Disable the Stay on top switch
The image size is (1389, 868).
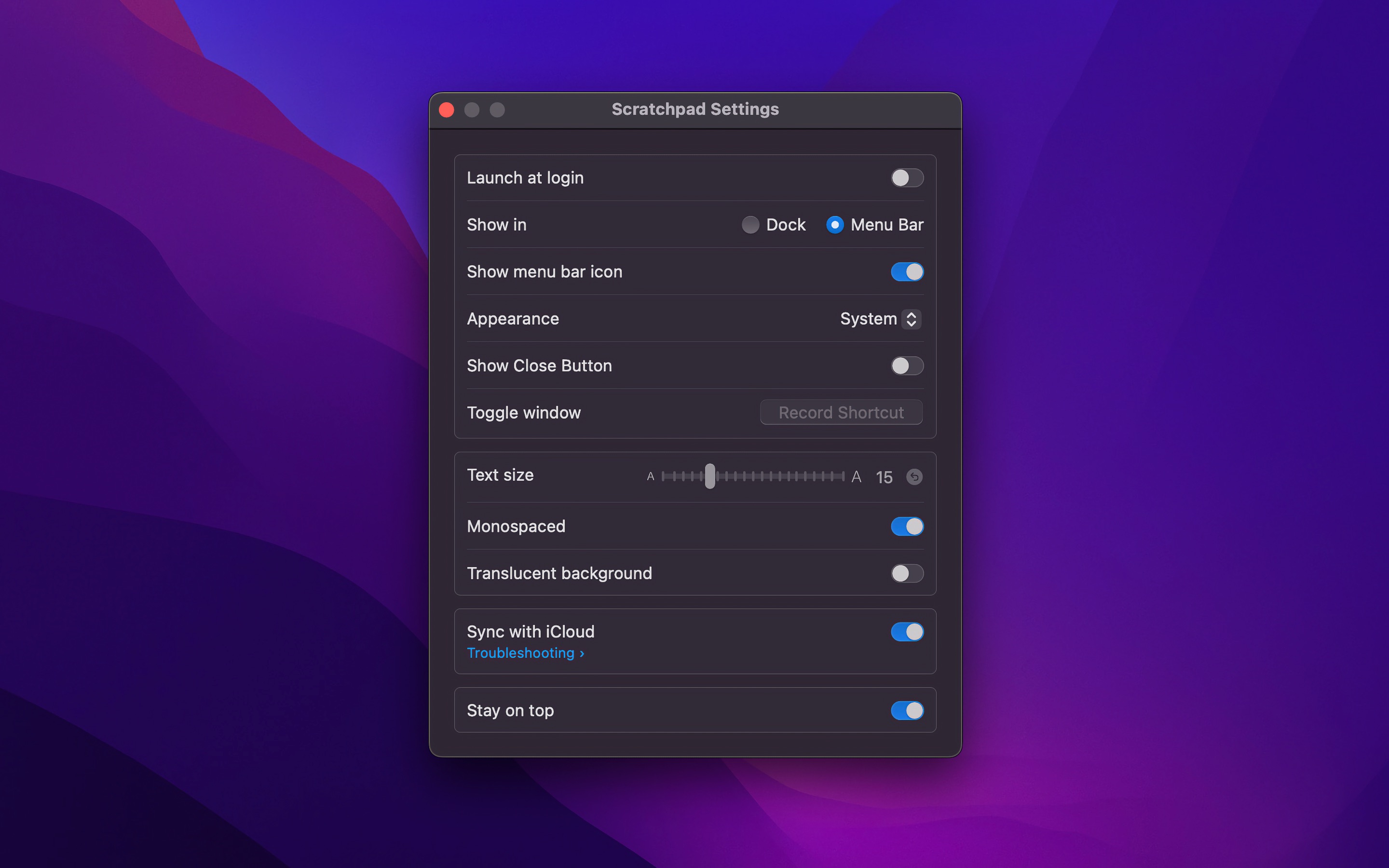coord(907,710)
